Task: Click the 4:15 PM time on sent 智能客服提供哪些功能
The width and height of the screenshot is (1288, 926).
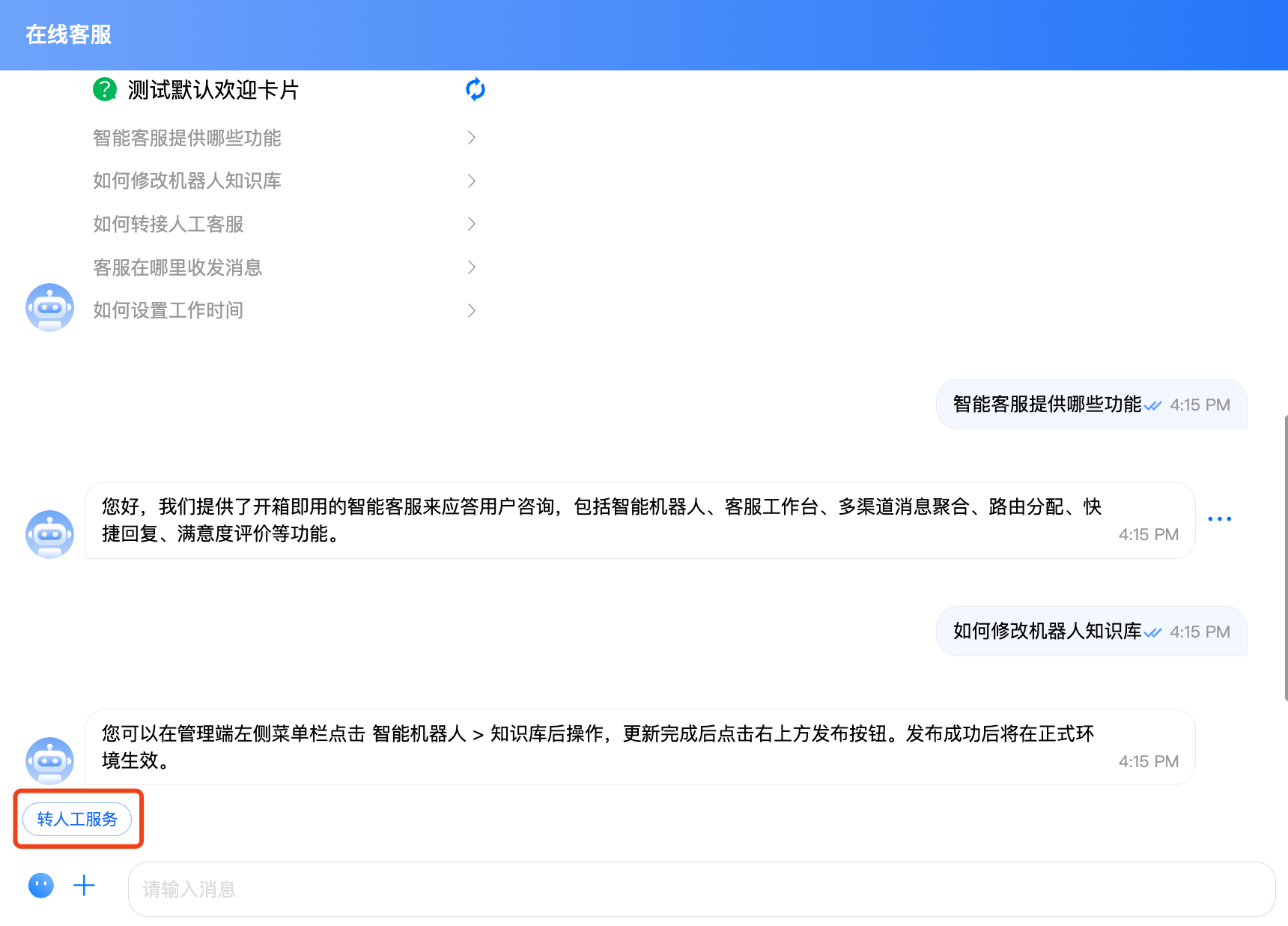Action: tap(1200, 405)
